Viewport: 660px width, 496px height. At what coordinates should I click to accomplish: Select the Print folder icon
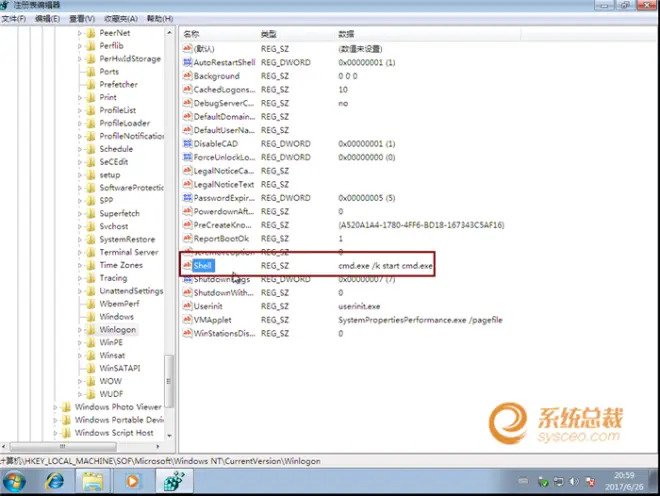click(90, 97)
